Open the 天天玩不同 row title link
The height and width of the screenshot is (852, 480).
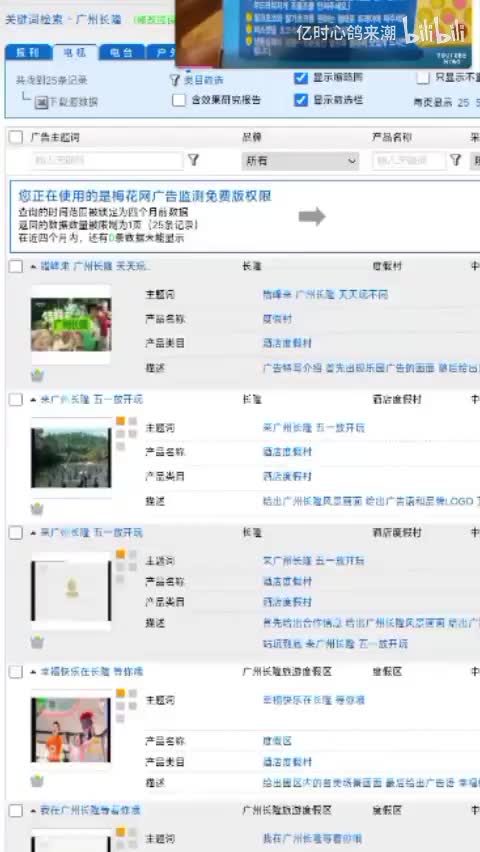click(x=96, y=266)
